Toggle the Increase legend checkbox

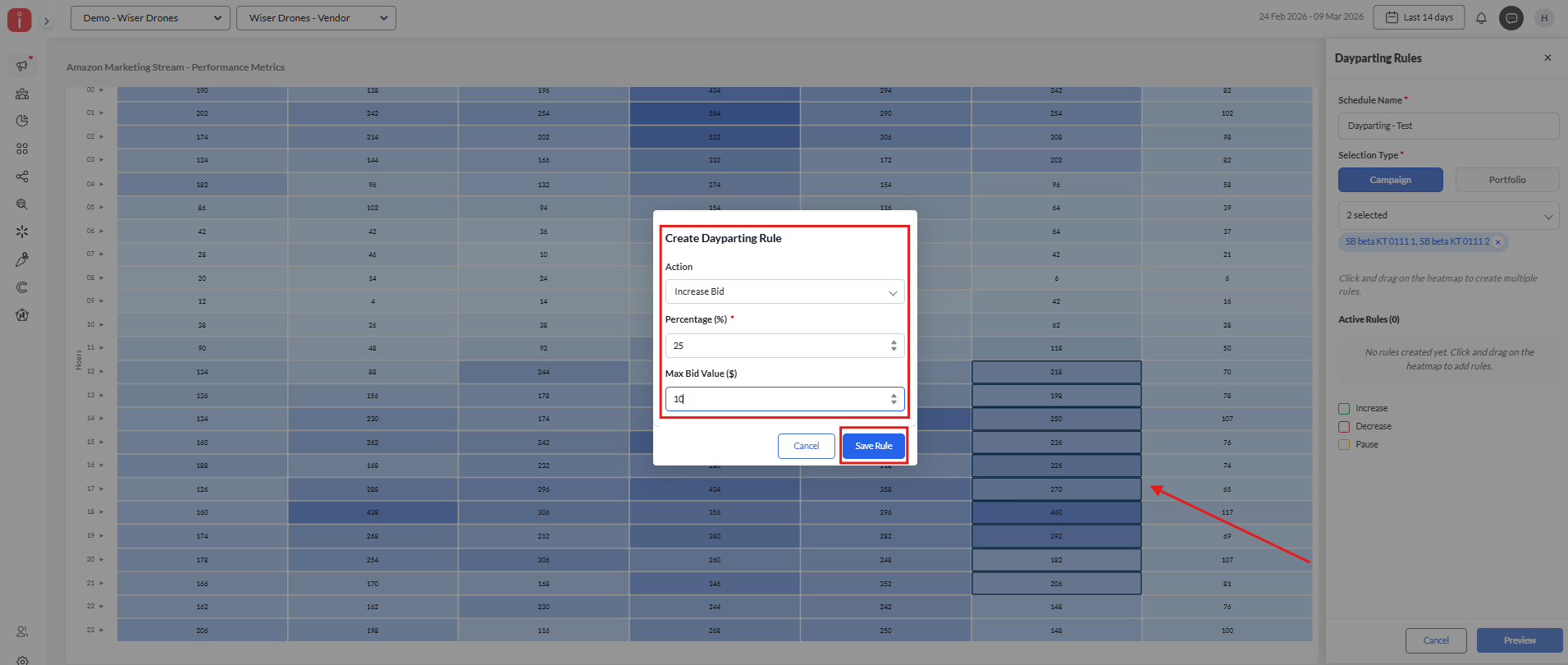point(1344,408)
